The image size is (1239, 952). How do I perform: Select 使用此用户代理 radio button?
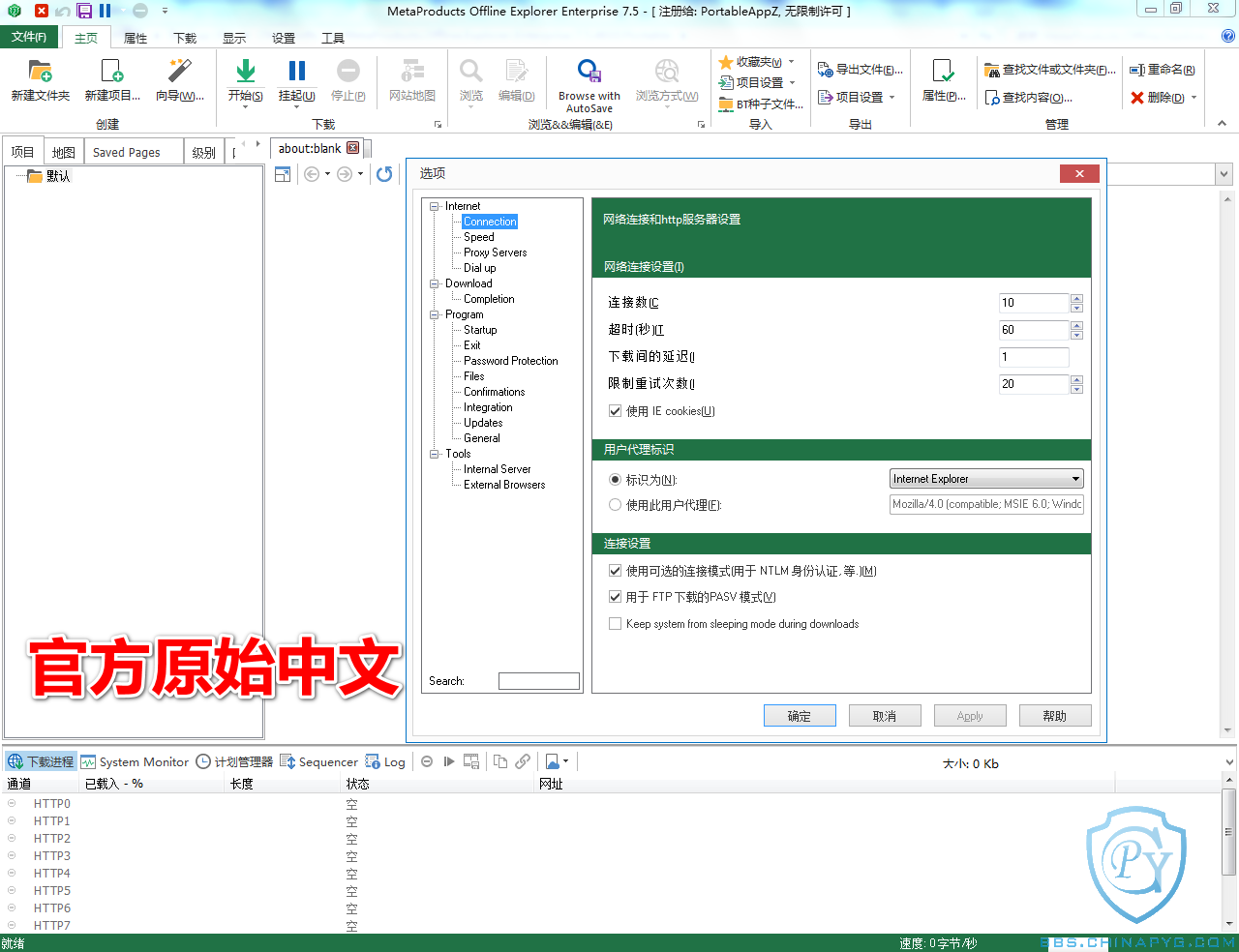pyautogui.click(x=615, y=505)
